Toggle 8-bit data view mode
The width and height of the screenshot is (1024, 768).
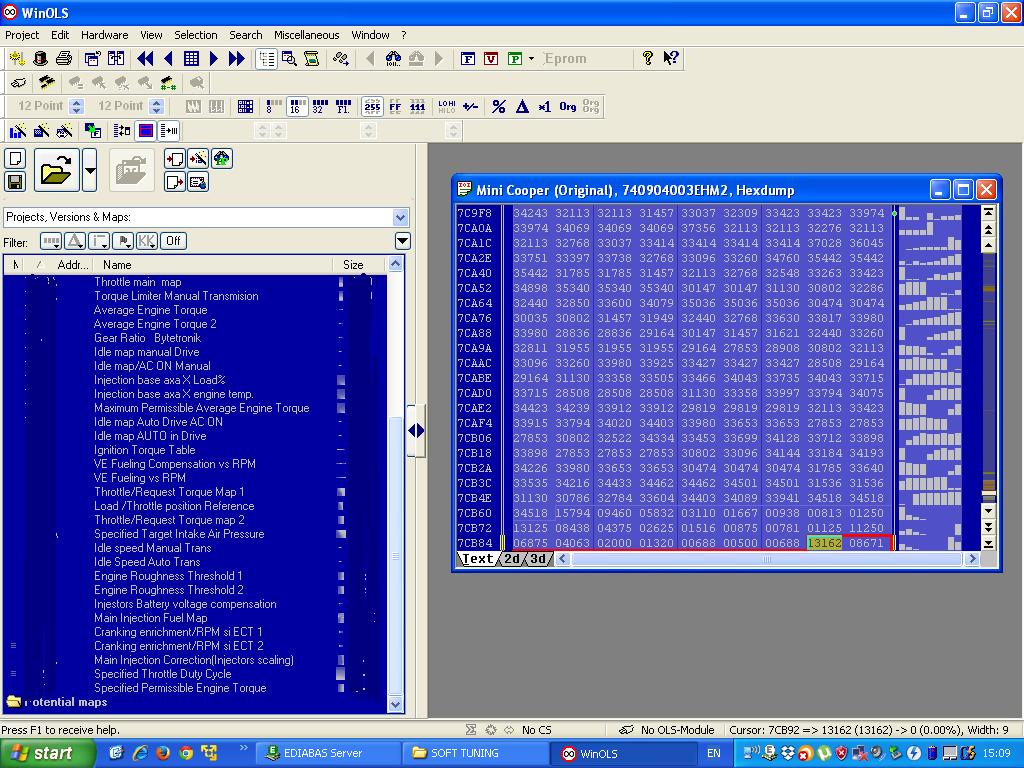[x=272, y=106]
